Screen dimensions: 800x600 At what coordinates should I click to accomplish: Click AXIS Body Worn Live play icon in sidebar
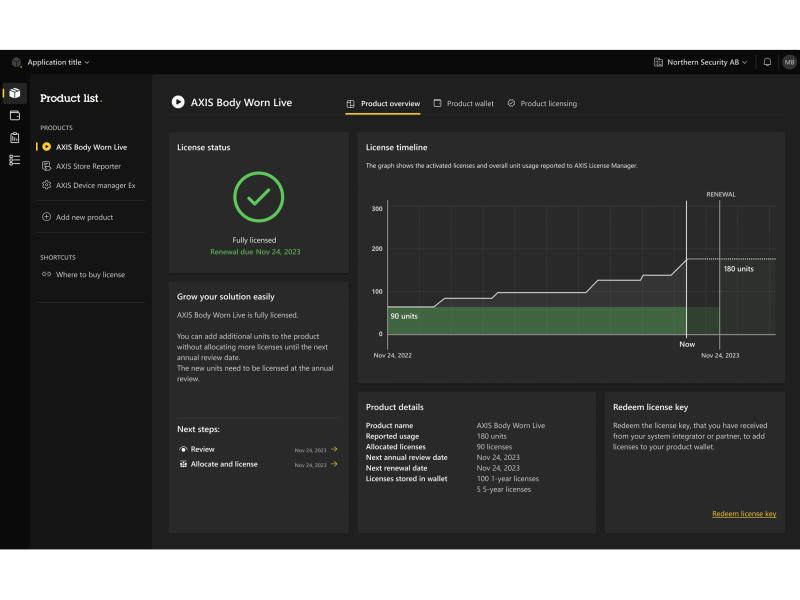46,147
